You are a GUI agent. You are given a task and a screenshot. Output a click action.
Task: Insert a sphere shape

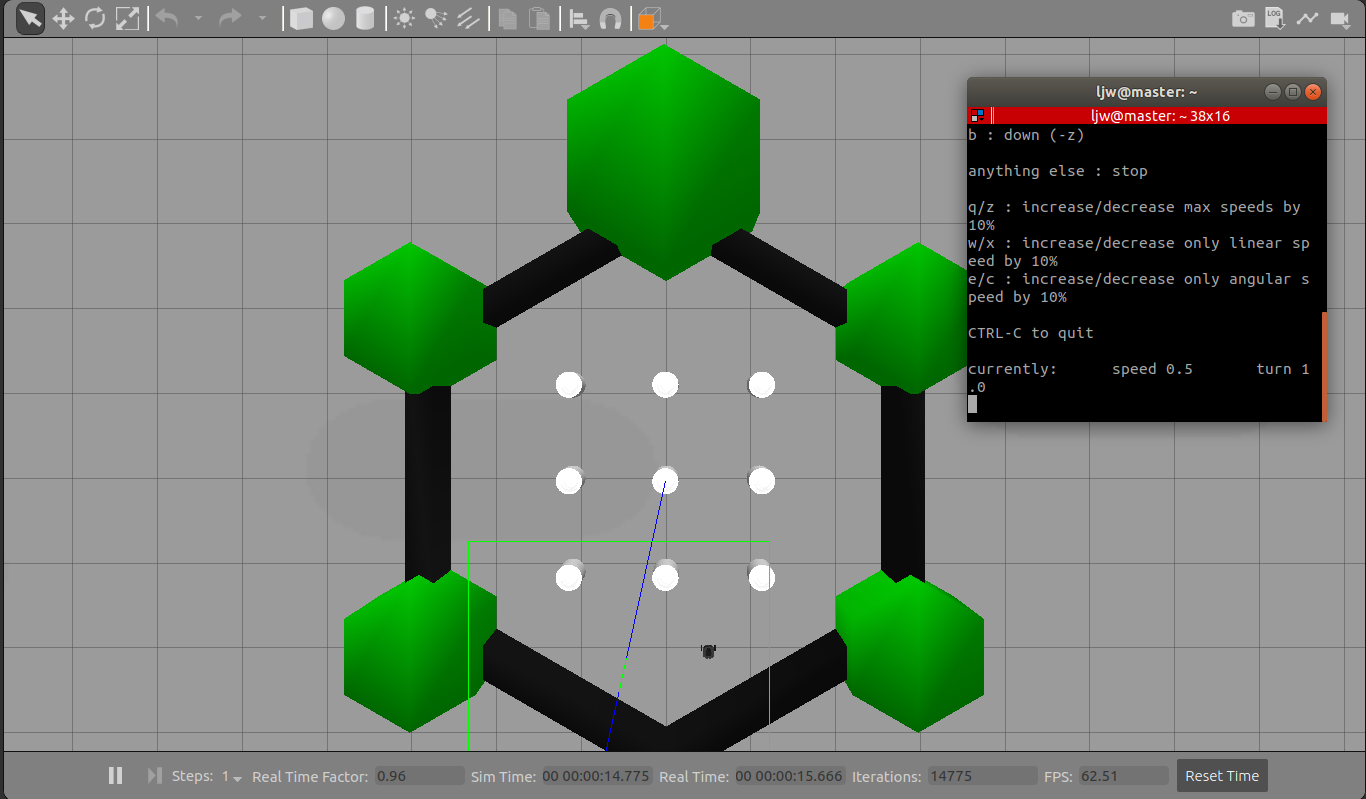[333, 18]
